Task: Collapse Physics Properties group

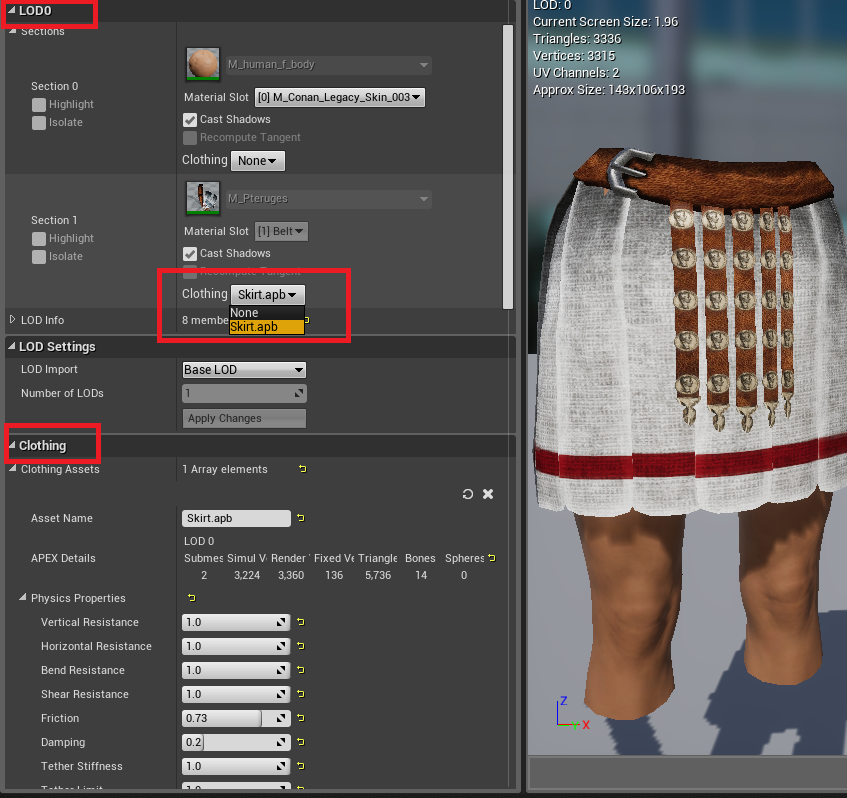Action: [23, 597]
